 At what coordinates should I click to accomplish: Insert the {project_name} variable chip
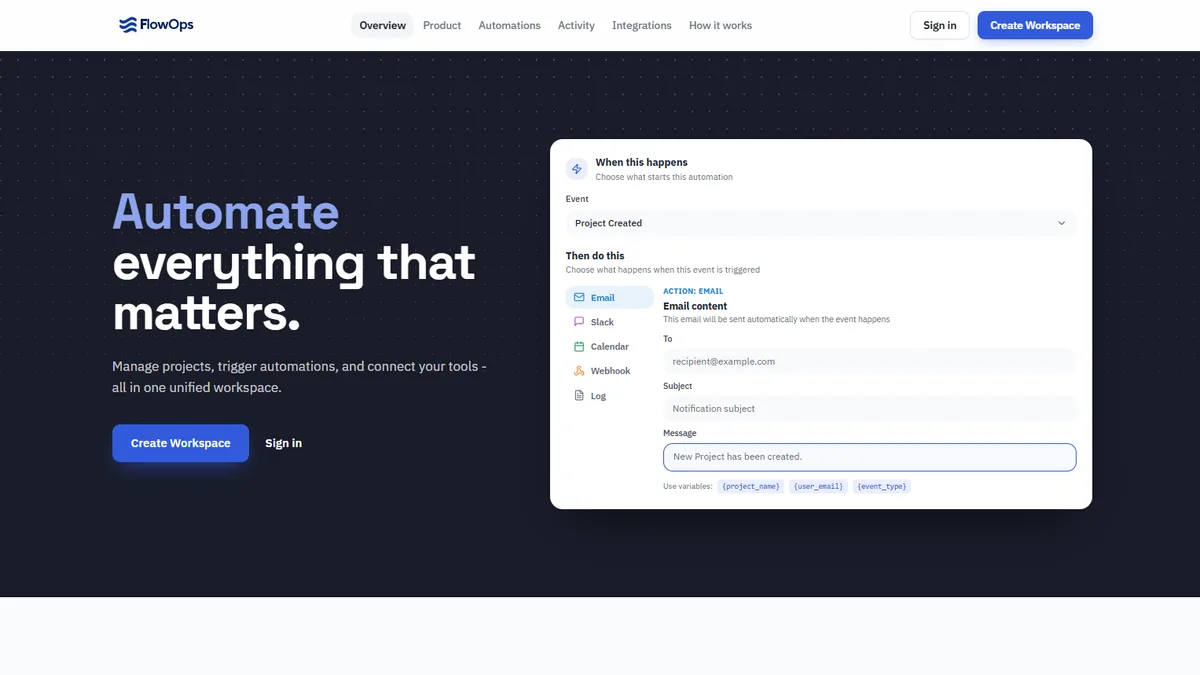(751, 486)
